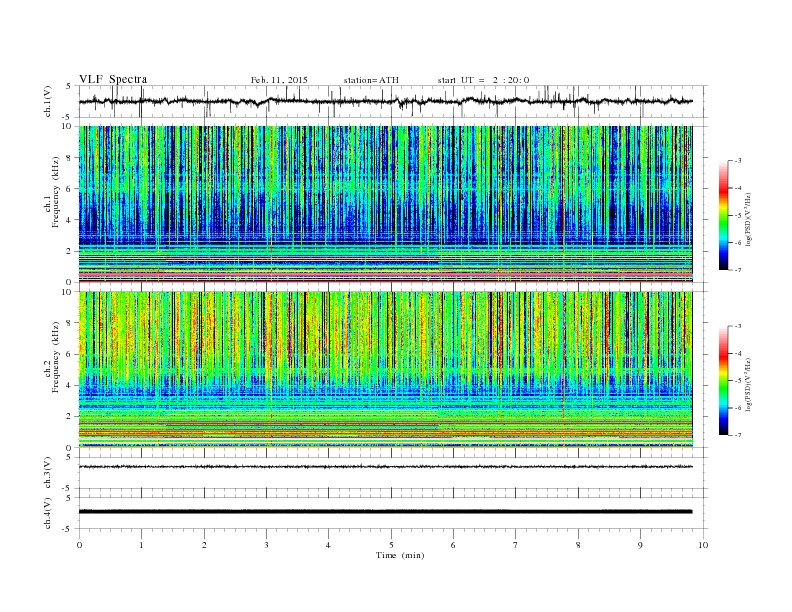Click the "ch.3(V)" axis label

(x=48, y=473)
